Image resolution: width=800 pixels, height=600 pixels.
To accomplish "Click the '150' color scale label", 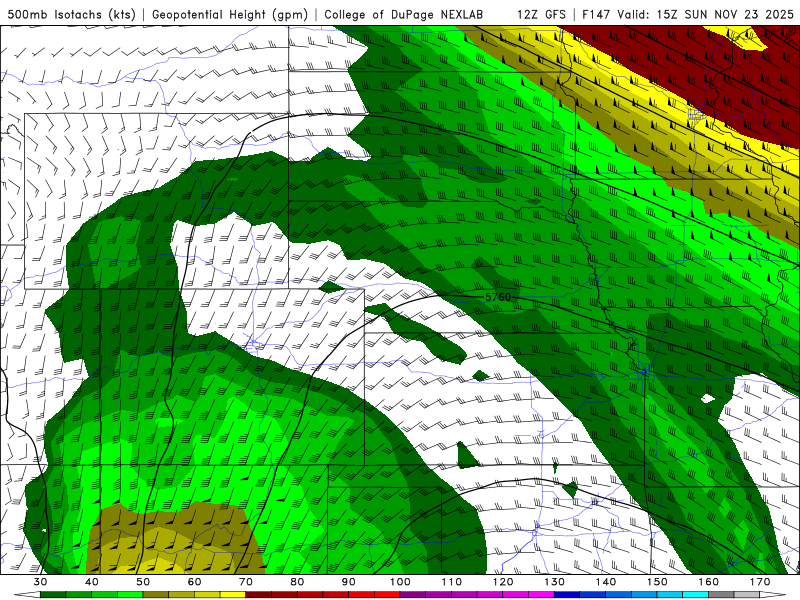I will click(657, 582).
